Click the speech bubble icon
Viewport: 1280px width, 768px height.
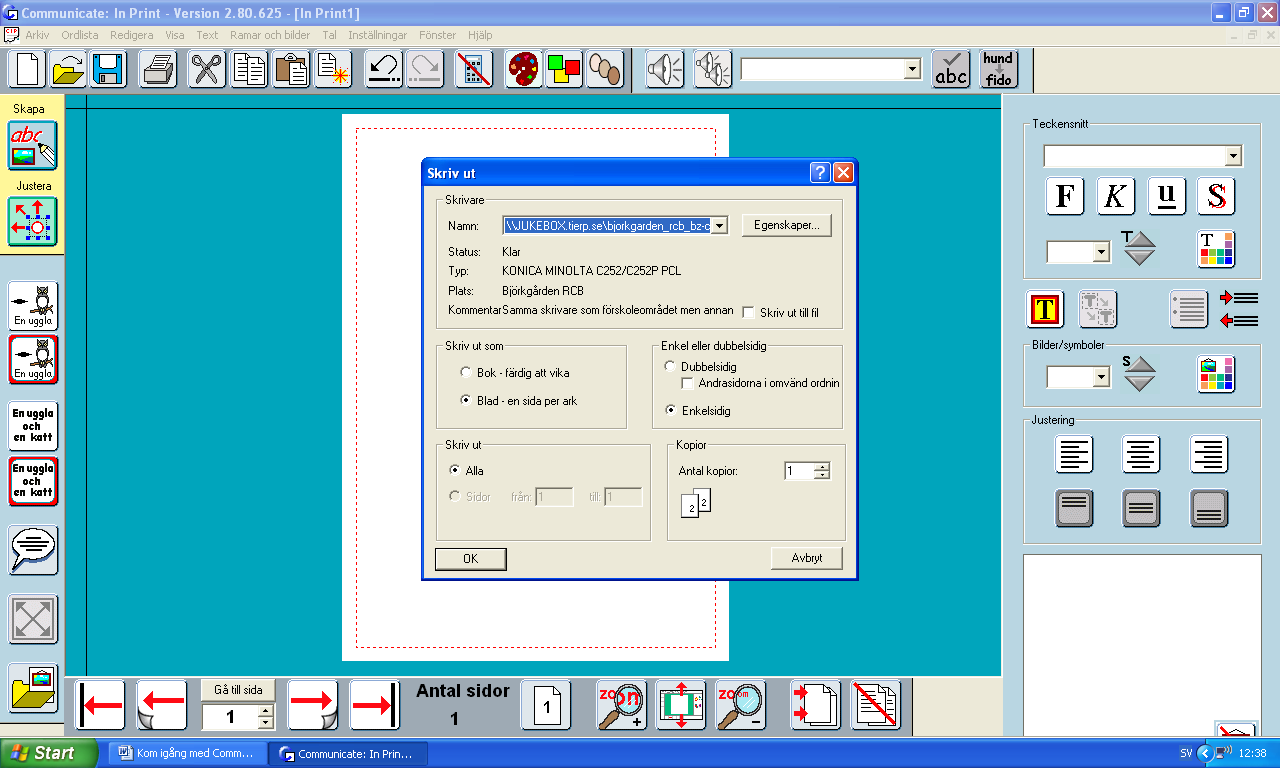tap(33, 550)
